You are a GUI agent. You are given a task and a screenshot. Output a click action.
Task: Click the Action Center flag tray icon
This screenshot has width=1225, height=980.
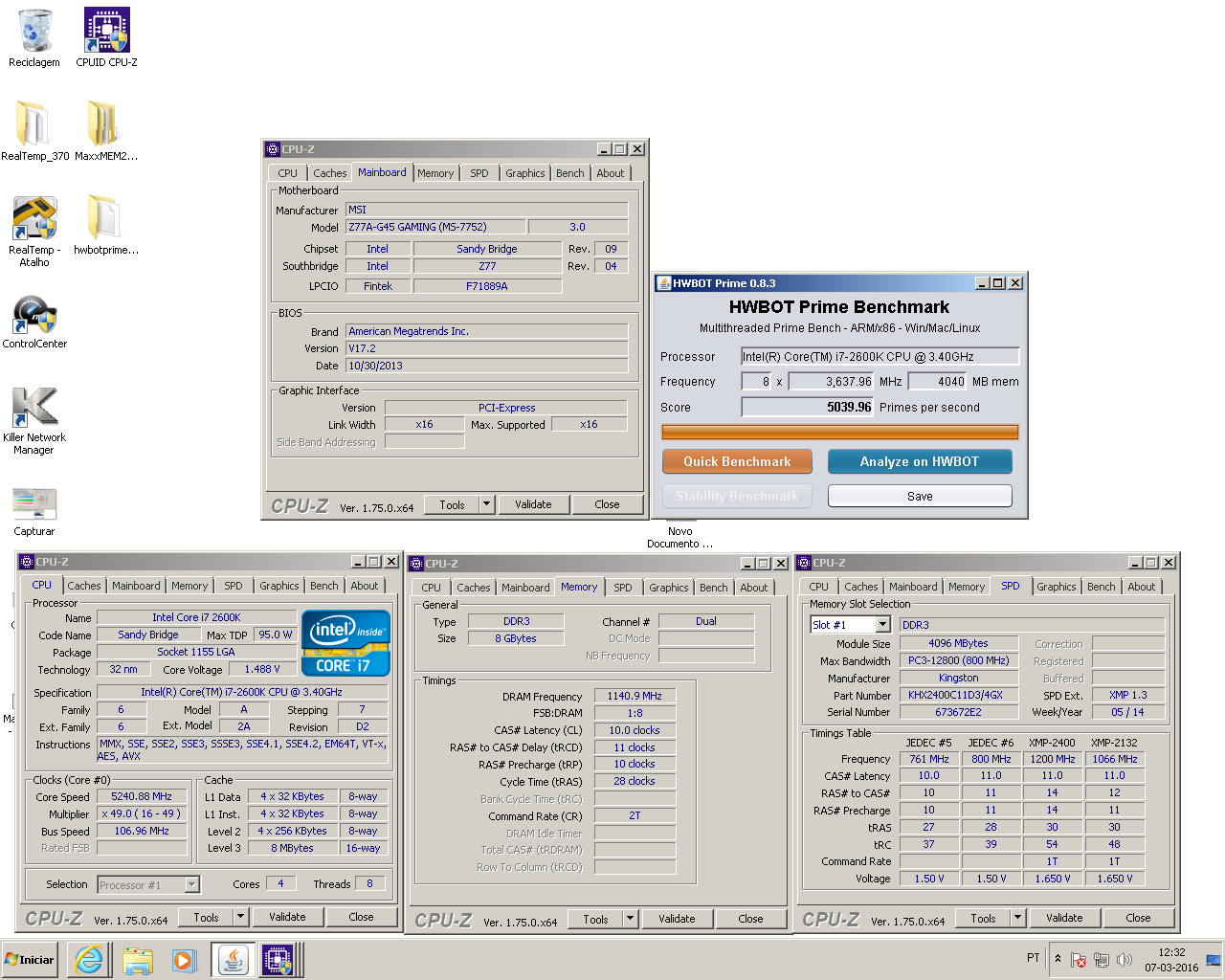pos(1079,960)
